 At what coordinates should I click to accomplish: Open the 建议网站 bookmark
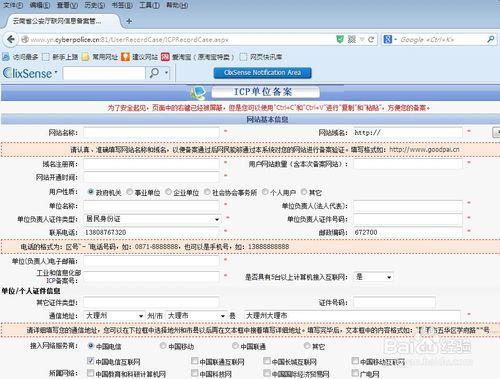pos(139,57)
